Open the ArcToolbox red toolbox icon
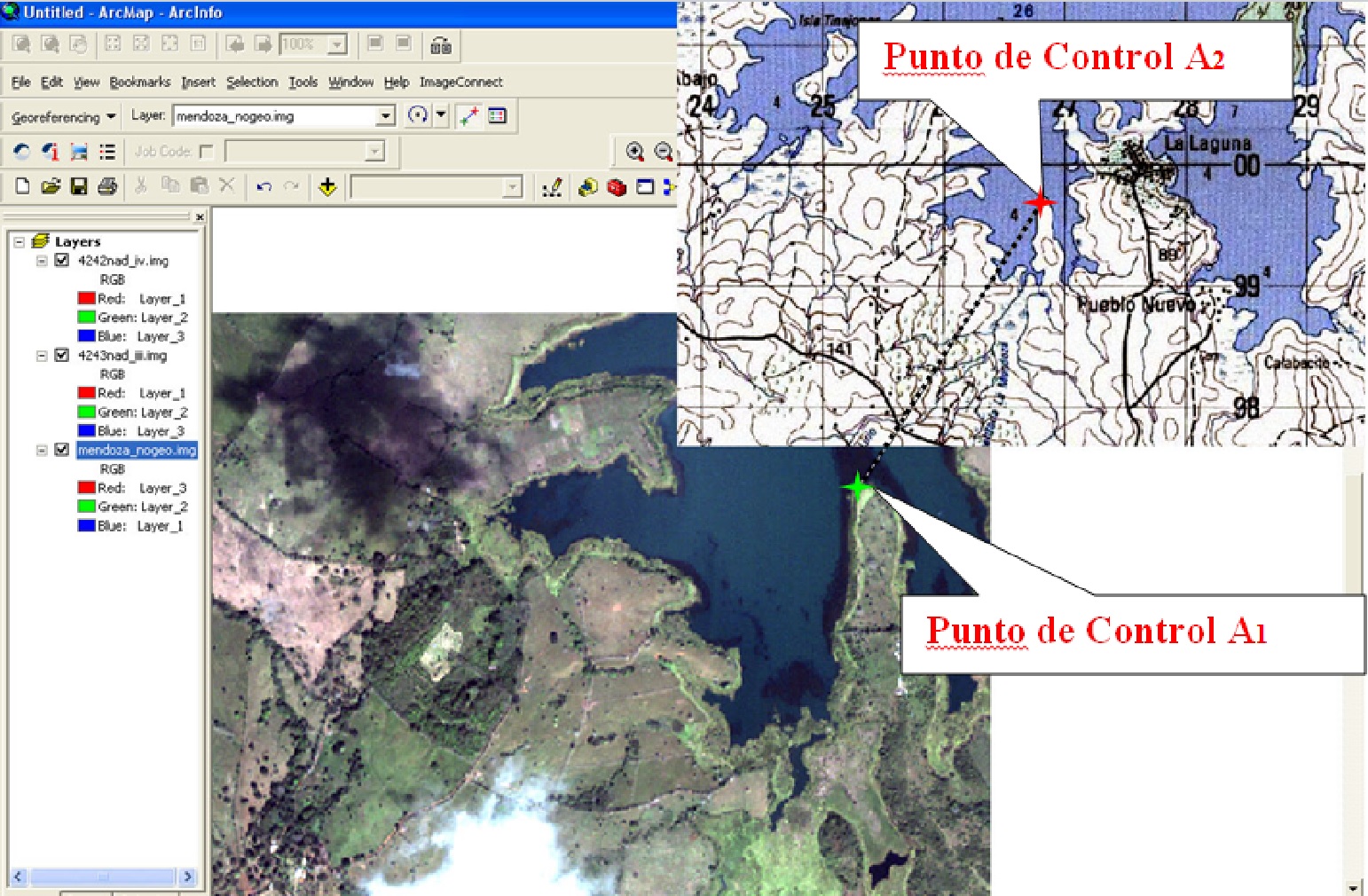Screen dimensions: 1368x896 617,187
